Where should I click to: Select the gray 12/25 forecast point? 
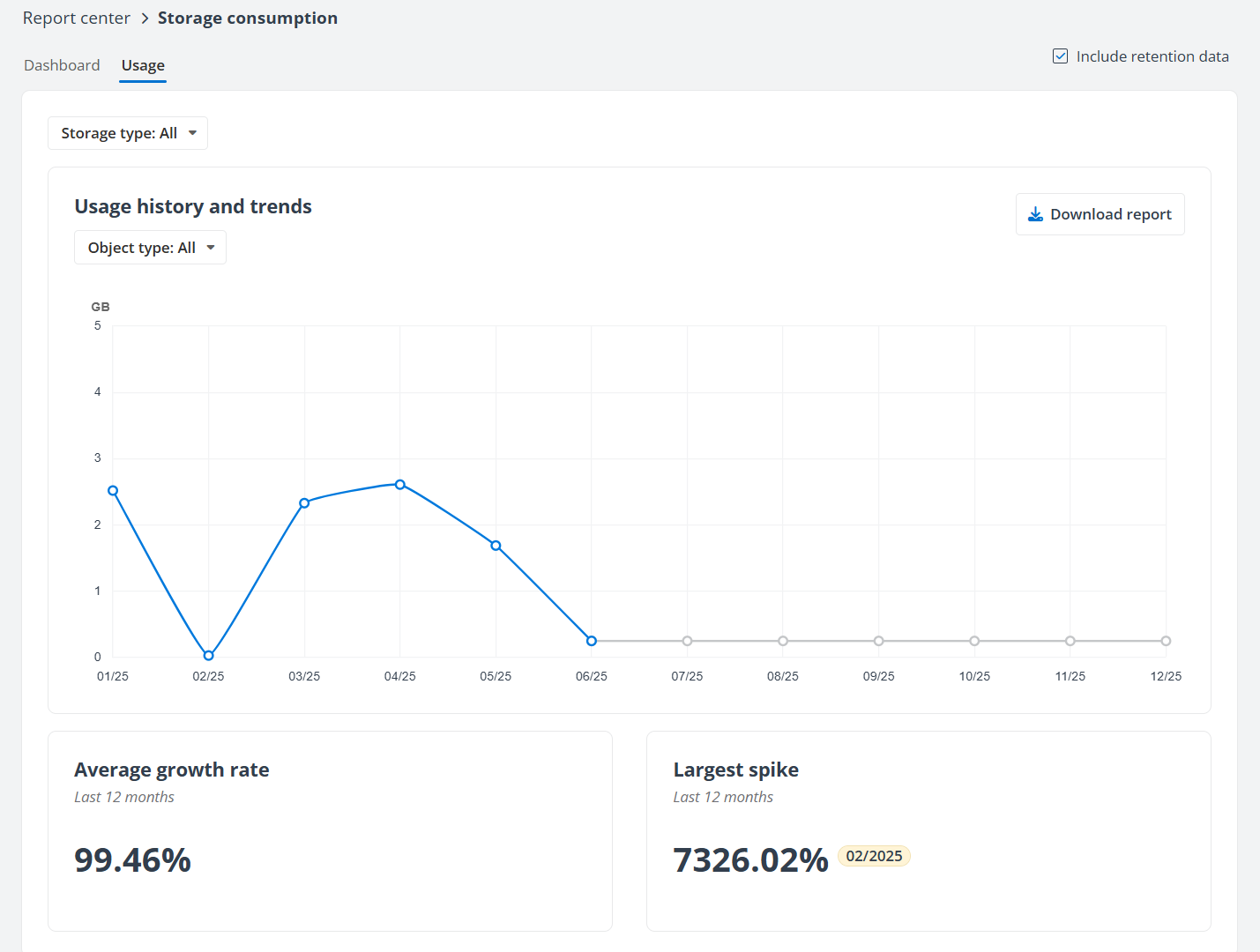tap(1166, 641)
